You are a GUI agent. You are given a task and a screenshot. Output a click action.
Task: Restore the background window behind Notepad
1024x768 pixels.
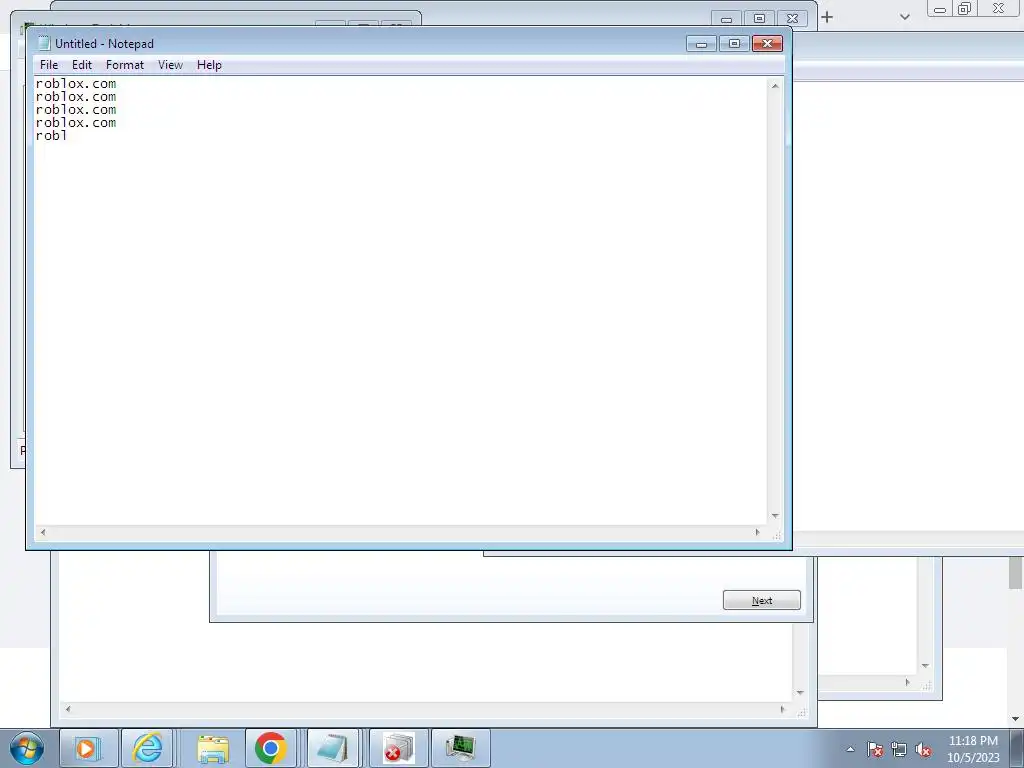(759, 18)
